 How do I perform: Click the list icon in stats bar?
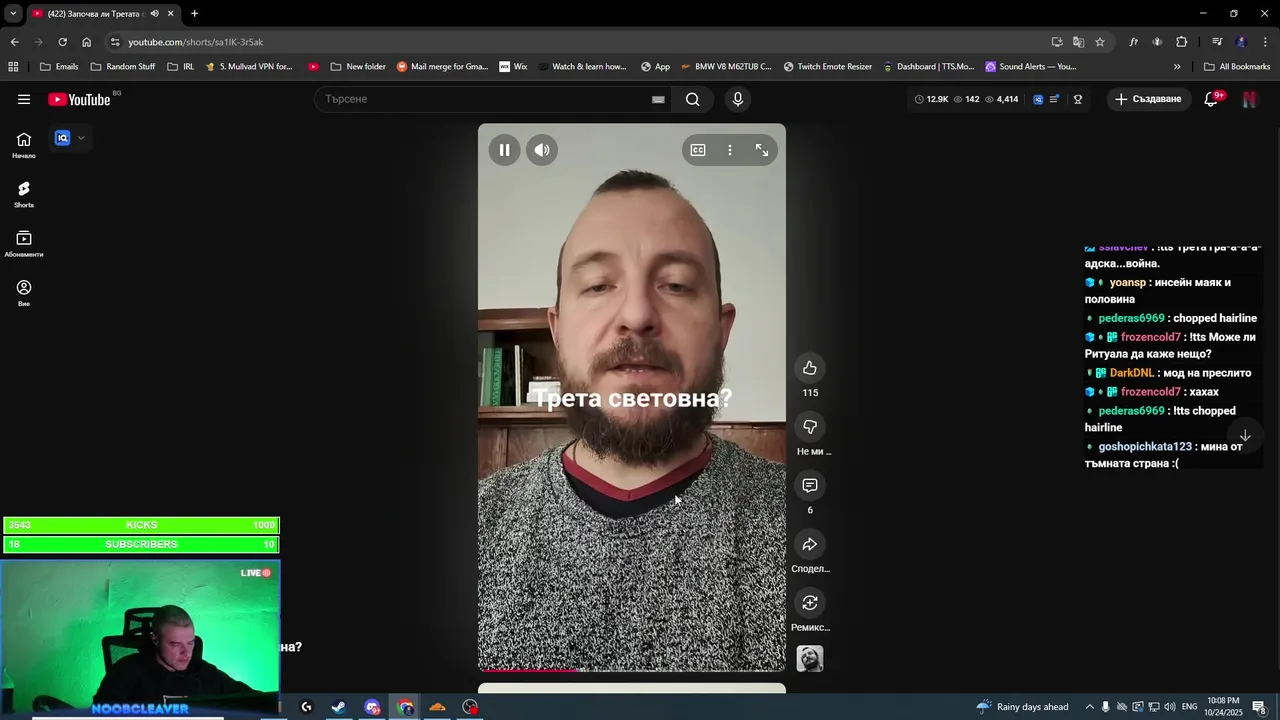point(1054,99)
